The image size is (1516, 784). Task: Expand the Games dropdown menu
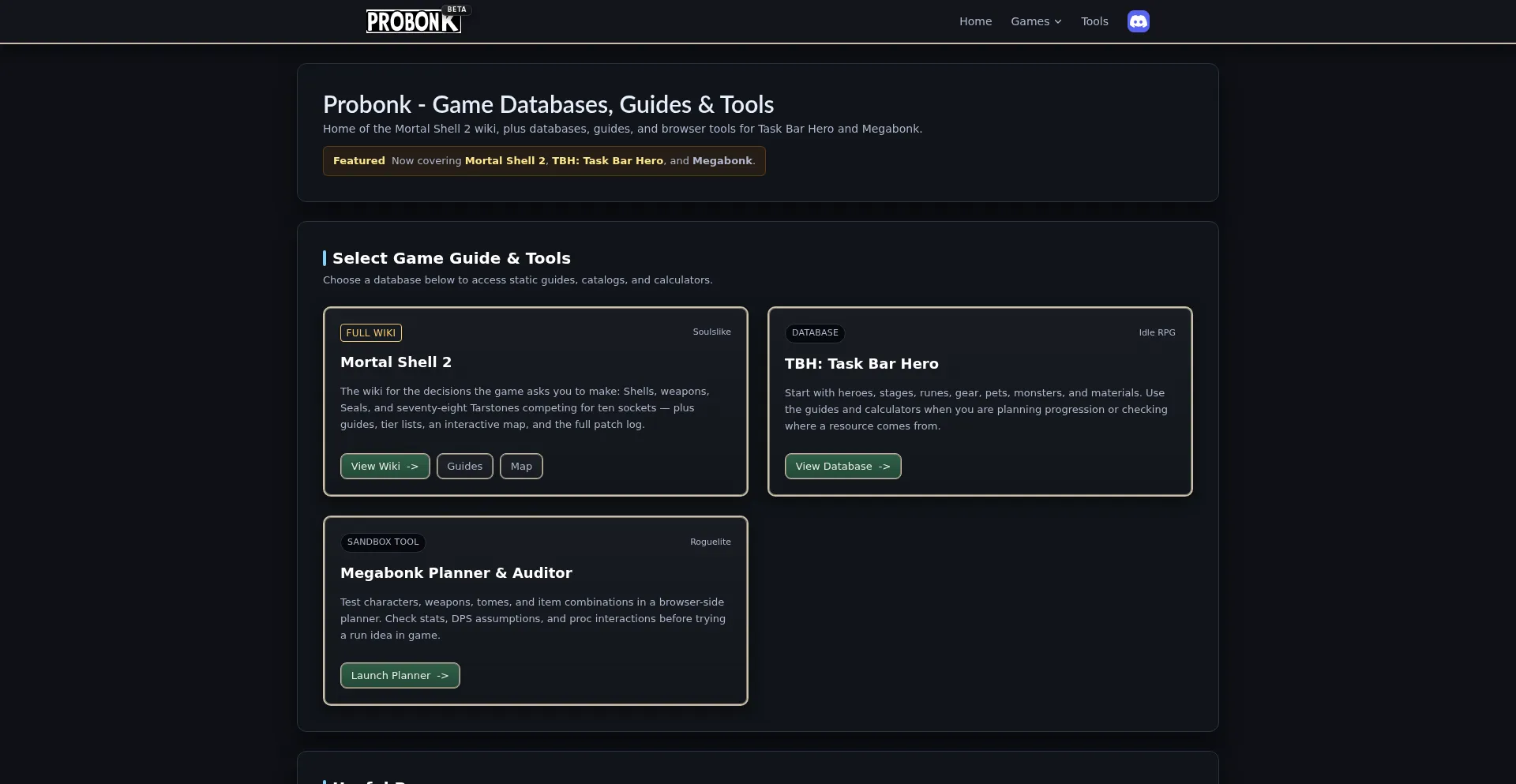1036,21
